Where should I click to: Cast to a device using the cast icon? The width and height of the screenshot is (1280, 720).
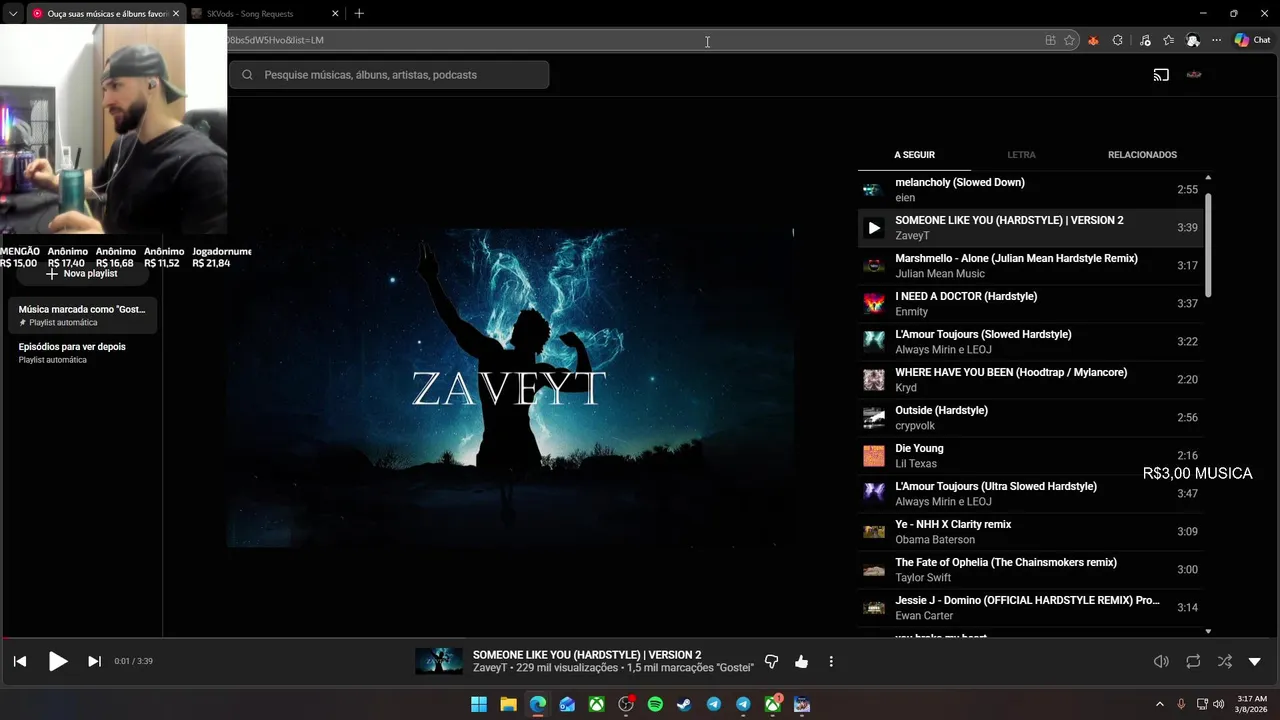click(1161, 75)
